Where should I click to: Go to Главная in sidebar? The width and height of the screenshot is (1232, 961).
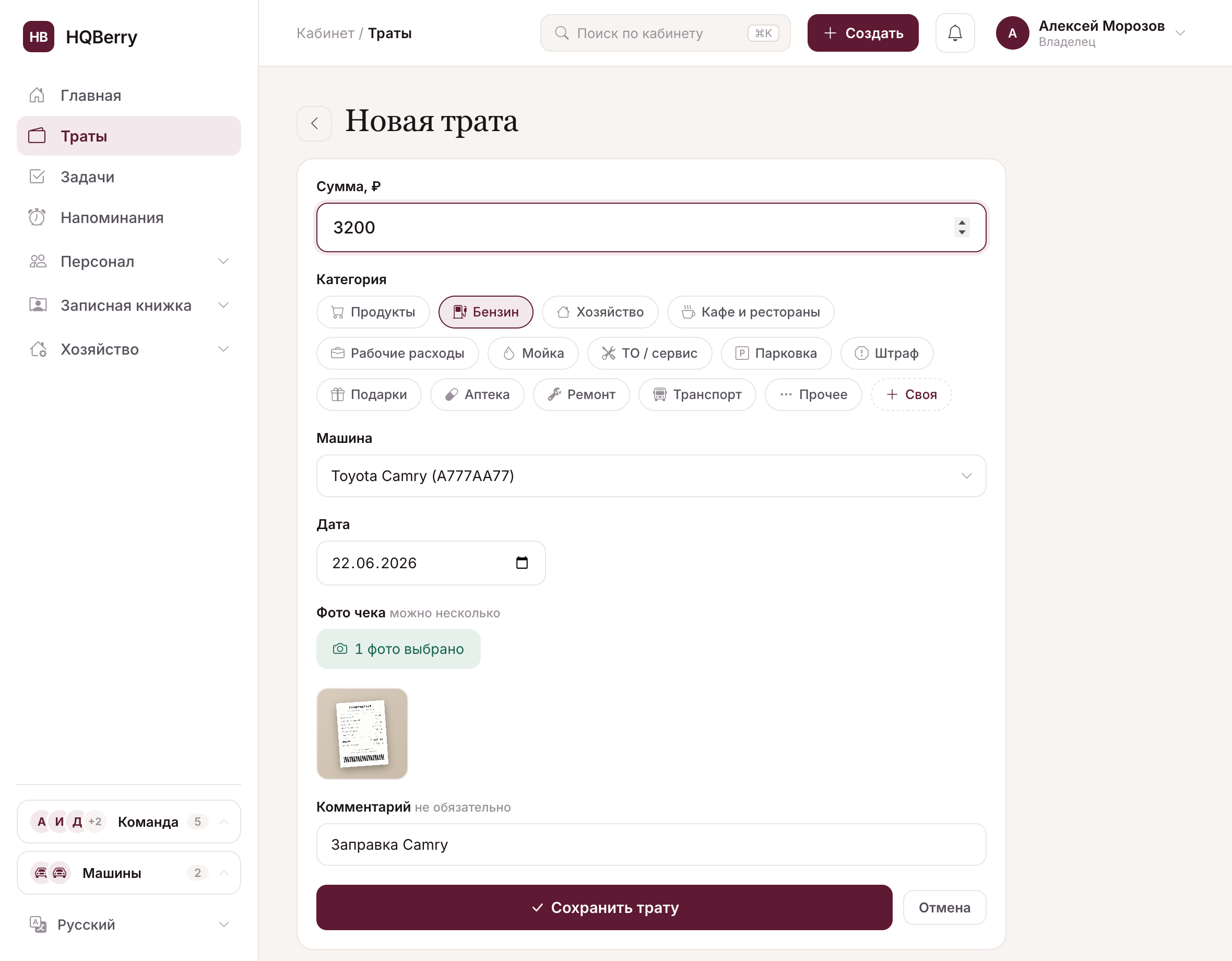pos(129,96)
